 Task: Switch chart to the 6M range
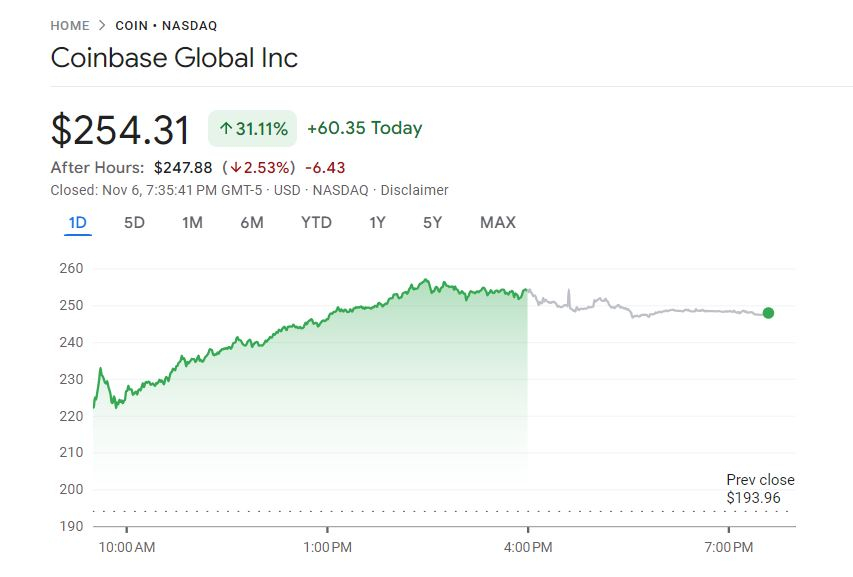click(252, 222)
